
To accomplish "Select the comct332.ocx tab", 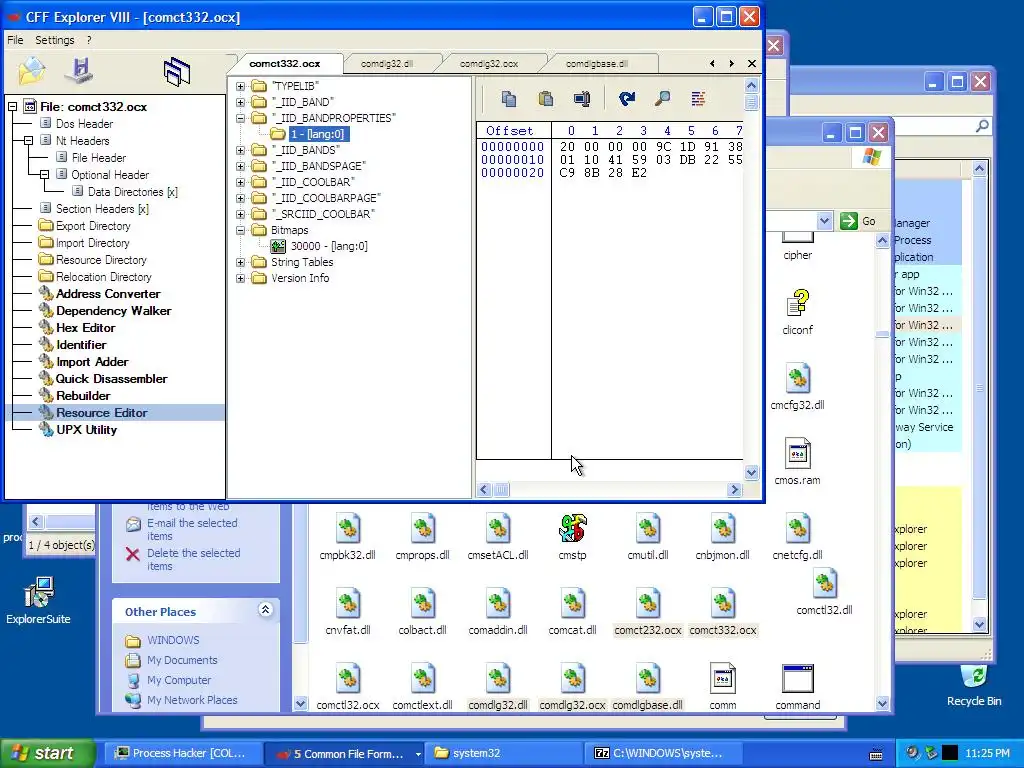I will [x=285, y=63].
